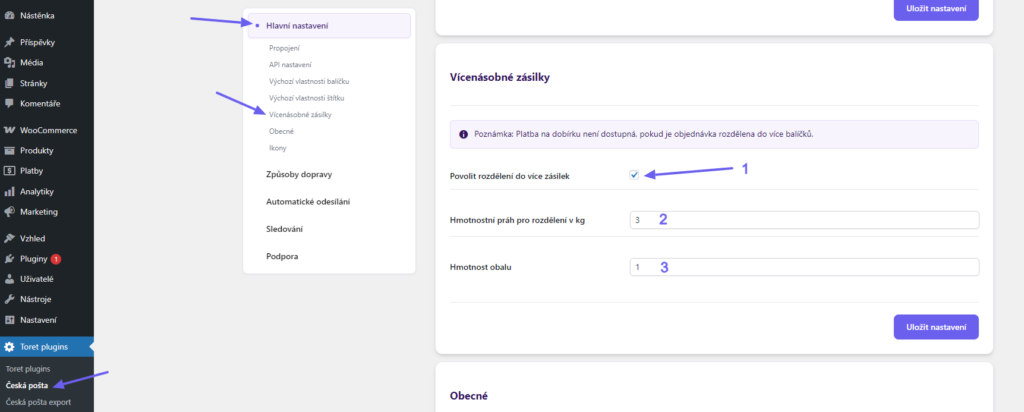Click Vícenásobné zásilky panel heading
Viewport: 1024px width, 412px height.
(500, 78)
